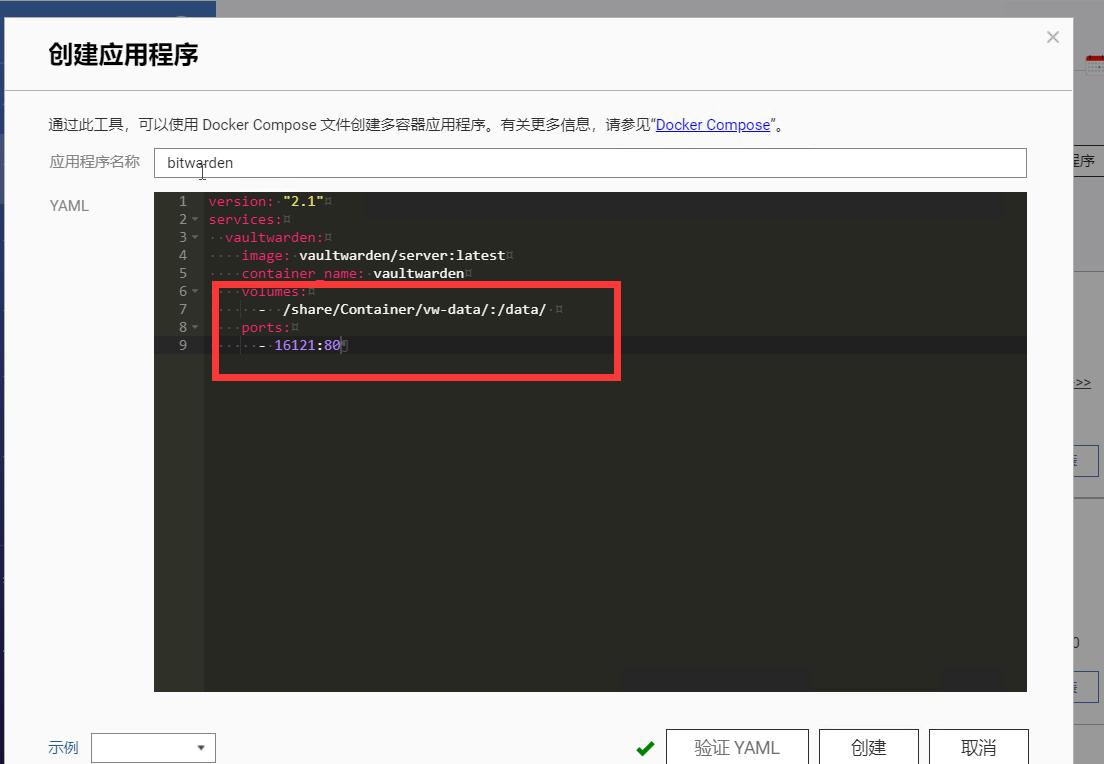Click the image value vaultwarden/server:latest
Screen dimensions: 1104x764
click(404, 255)
